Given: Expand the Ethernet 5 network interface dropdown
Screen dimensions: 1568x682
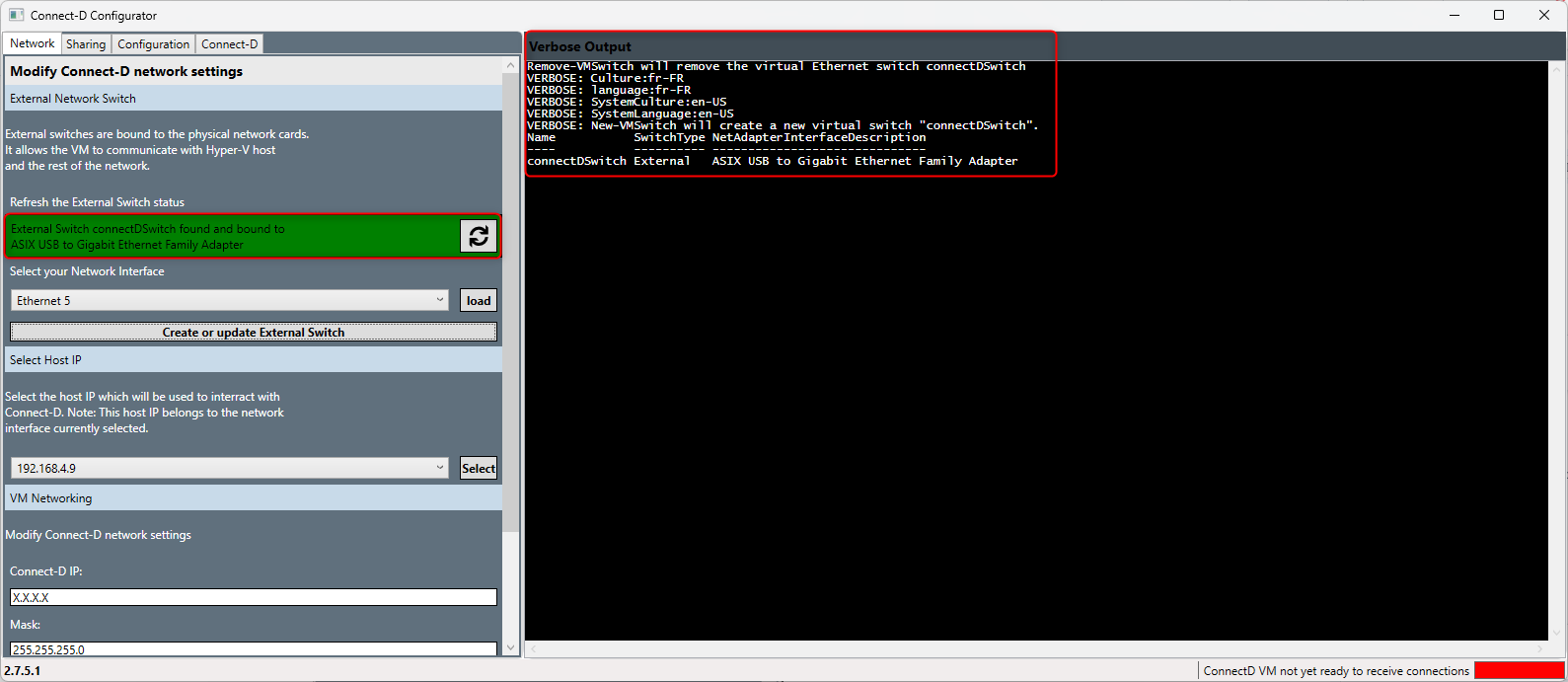Looking at the screenshot, I should pyautogui.click(x=231, y=300).
